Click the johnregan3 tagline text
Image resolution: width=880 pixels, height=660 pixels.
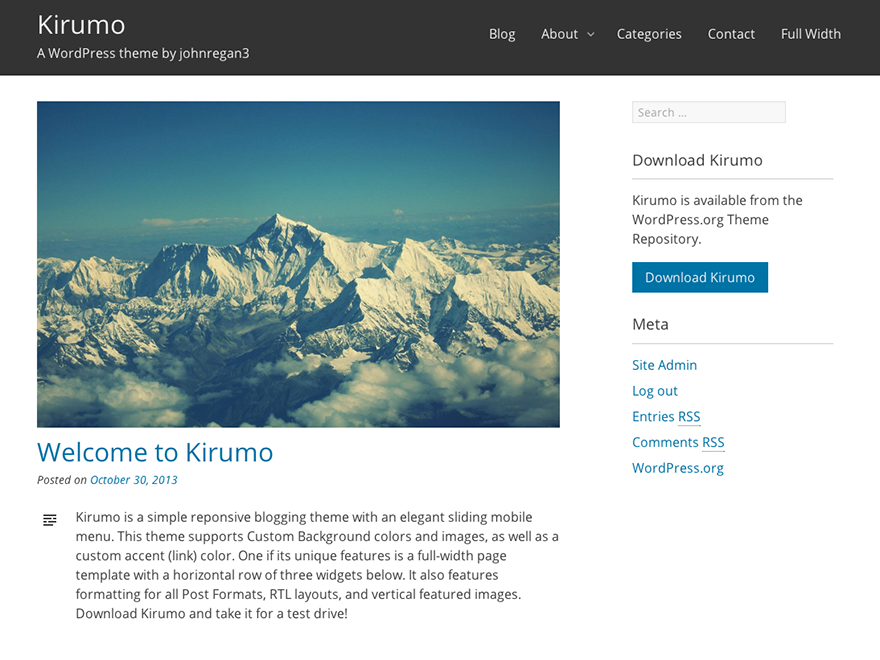(143, 53)
